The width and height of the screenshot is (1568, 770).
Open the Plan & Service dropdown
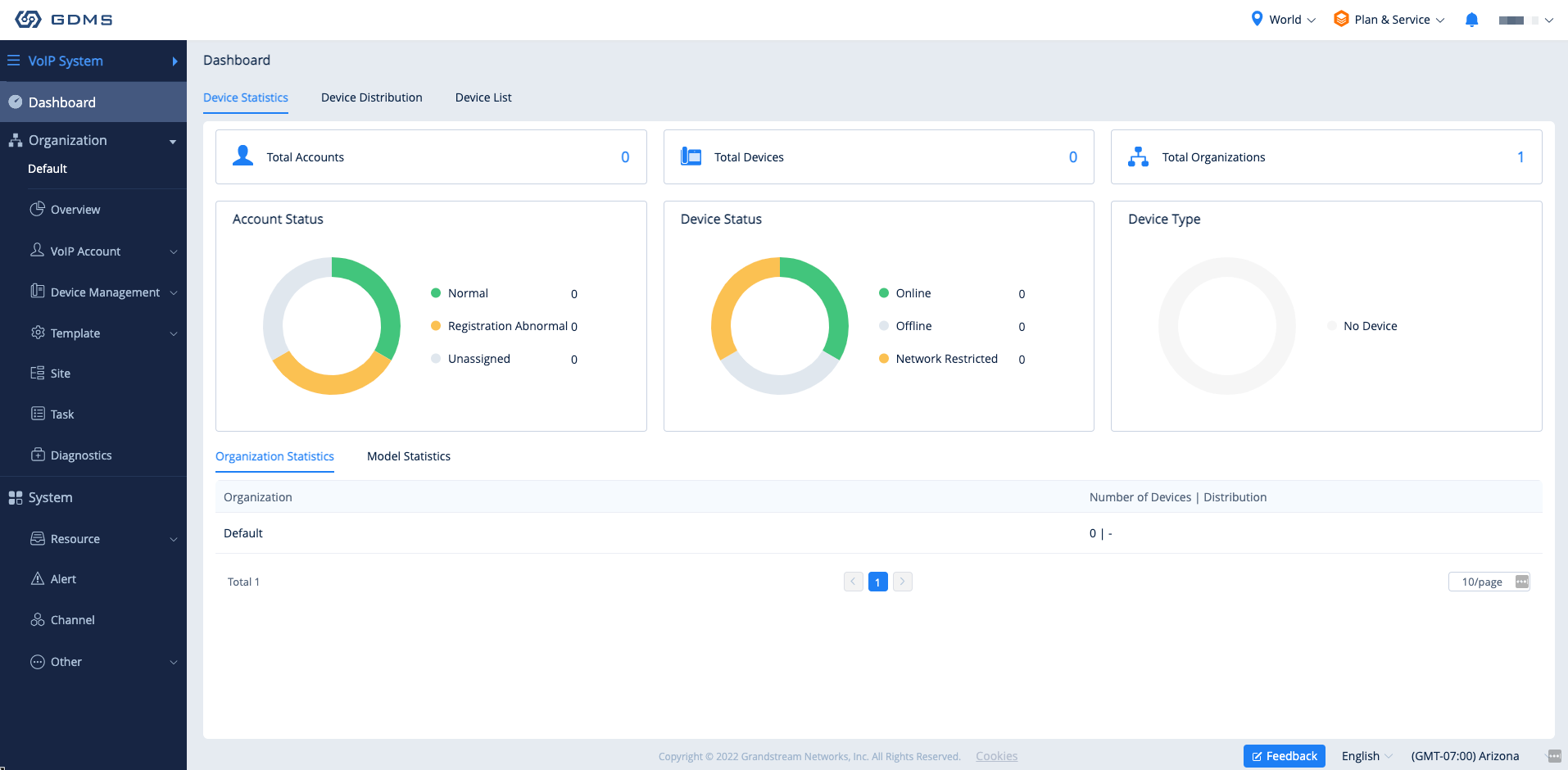[x=1389, y=20]
